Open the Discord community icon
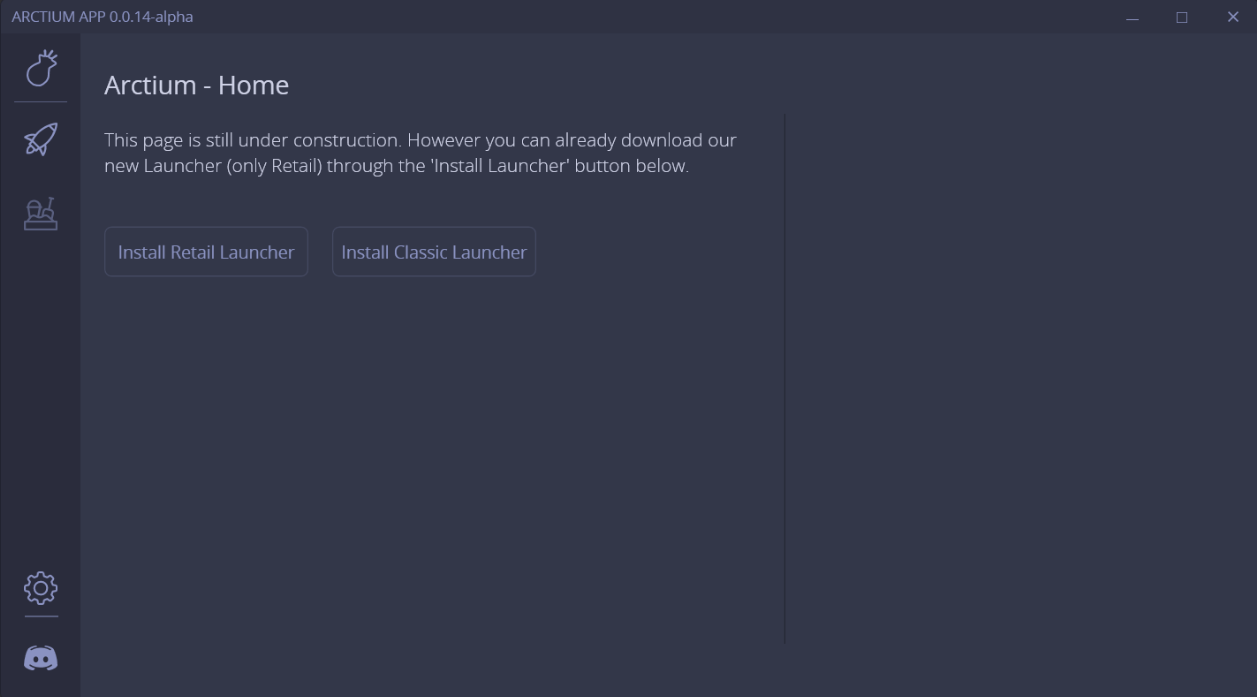The width and height of the screenshot is (1257, 697). tap(39, 658)
